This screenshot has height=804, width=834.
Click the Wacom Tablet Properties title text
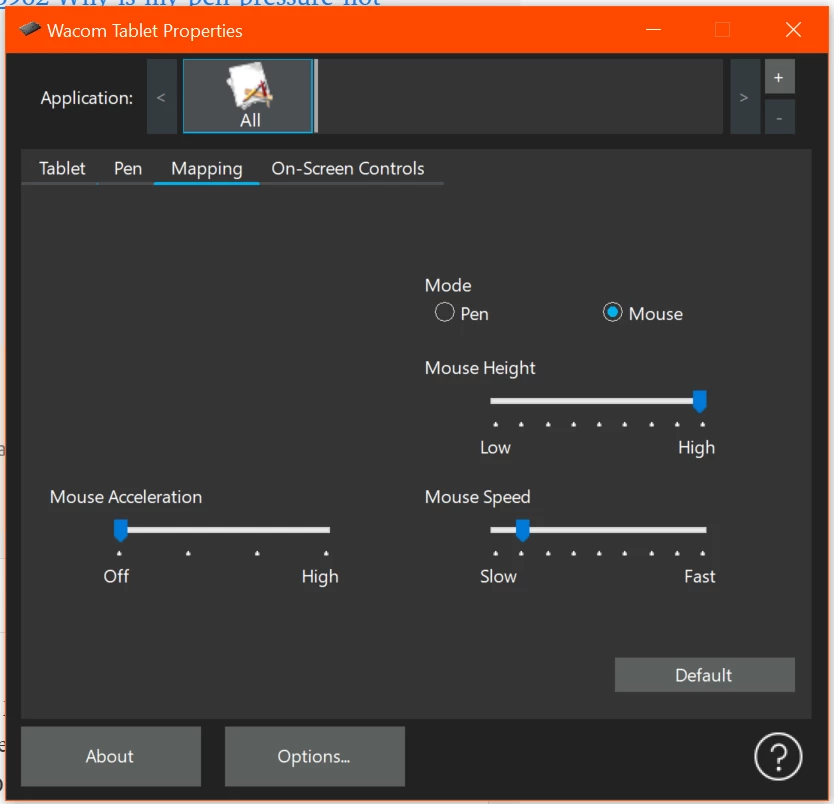[145, 31]
